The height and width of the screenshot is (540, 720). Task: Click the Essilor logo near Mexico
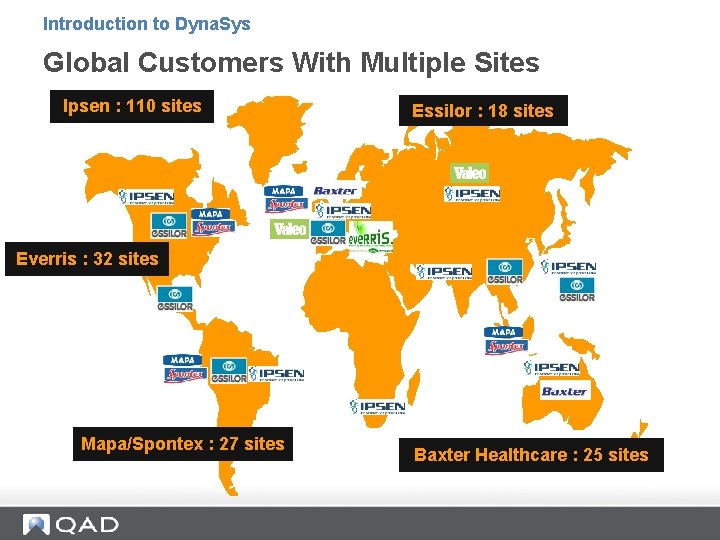(x=175, y=298)
